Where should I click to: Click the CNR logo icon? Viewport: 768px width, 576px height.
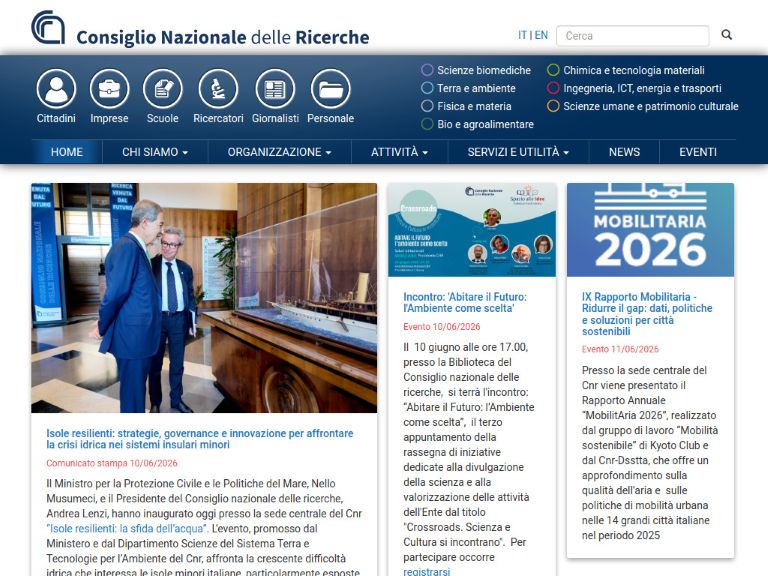click(x=48, y=28)
